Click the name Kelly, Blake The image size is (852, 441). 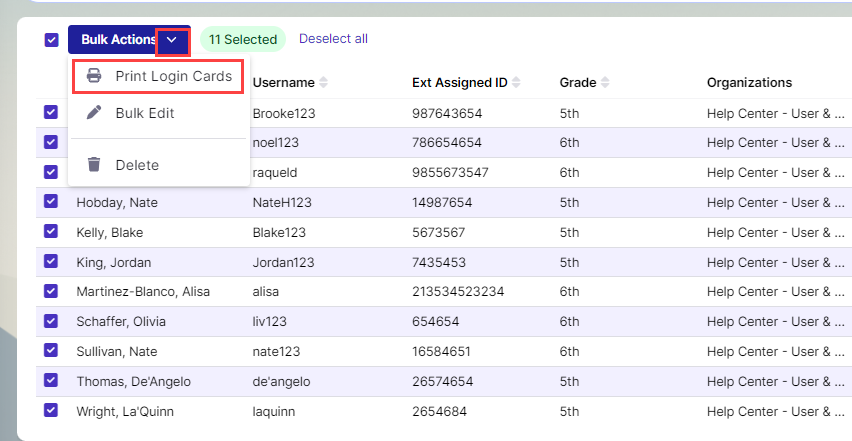(x=108, y=232)
